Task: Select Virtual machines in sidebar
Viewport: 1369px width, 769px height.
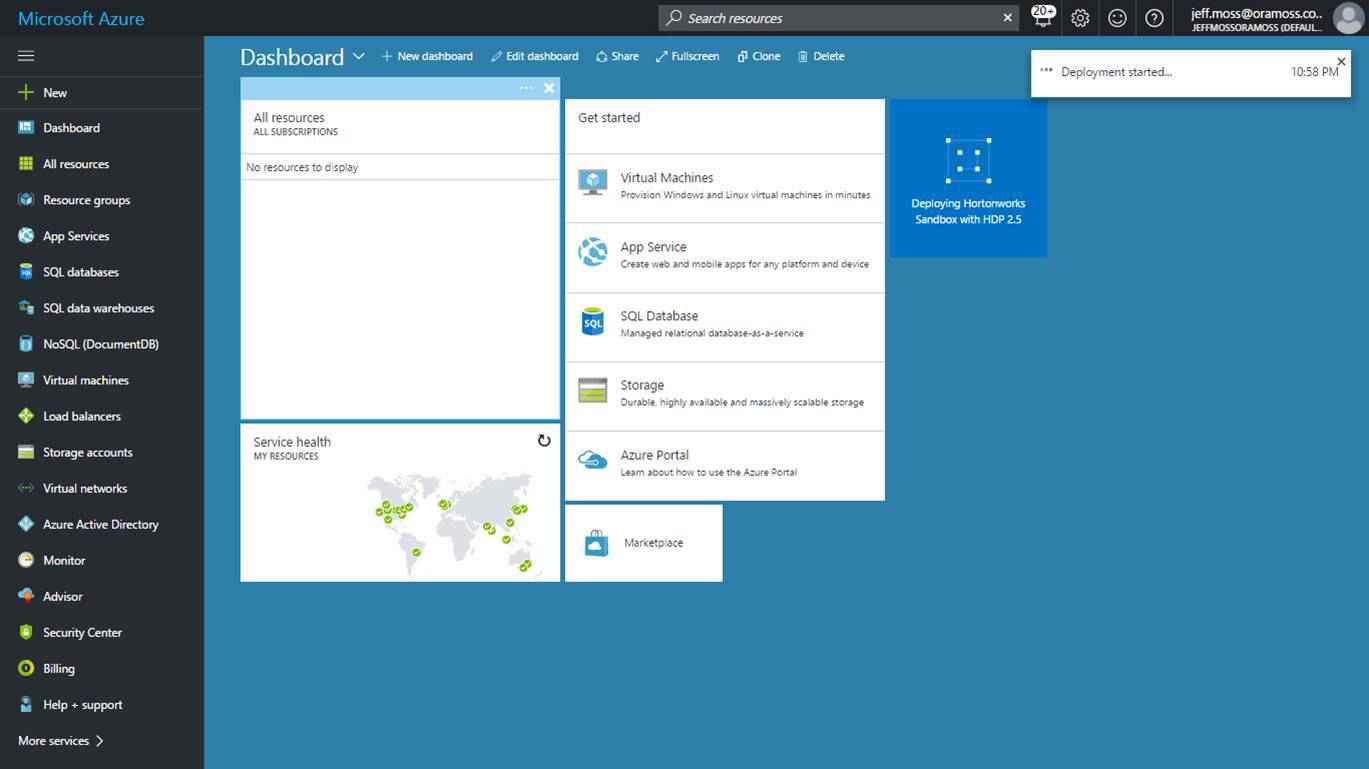Action: tap(85, 380)
